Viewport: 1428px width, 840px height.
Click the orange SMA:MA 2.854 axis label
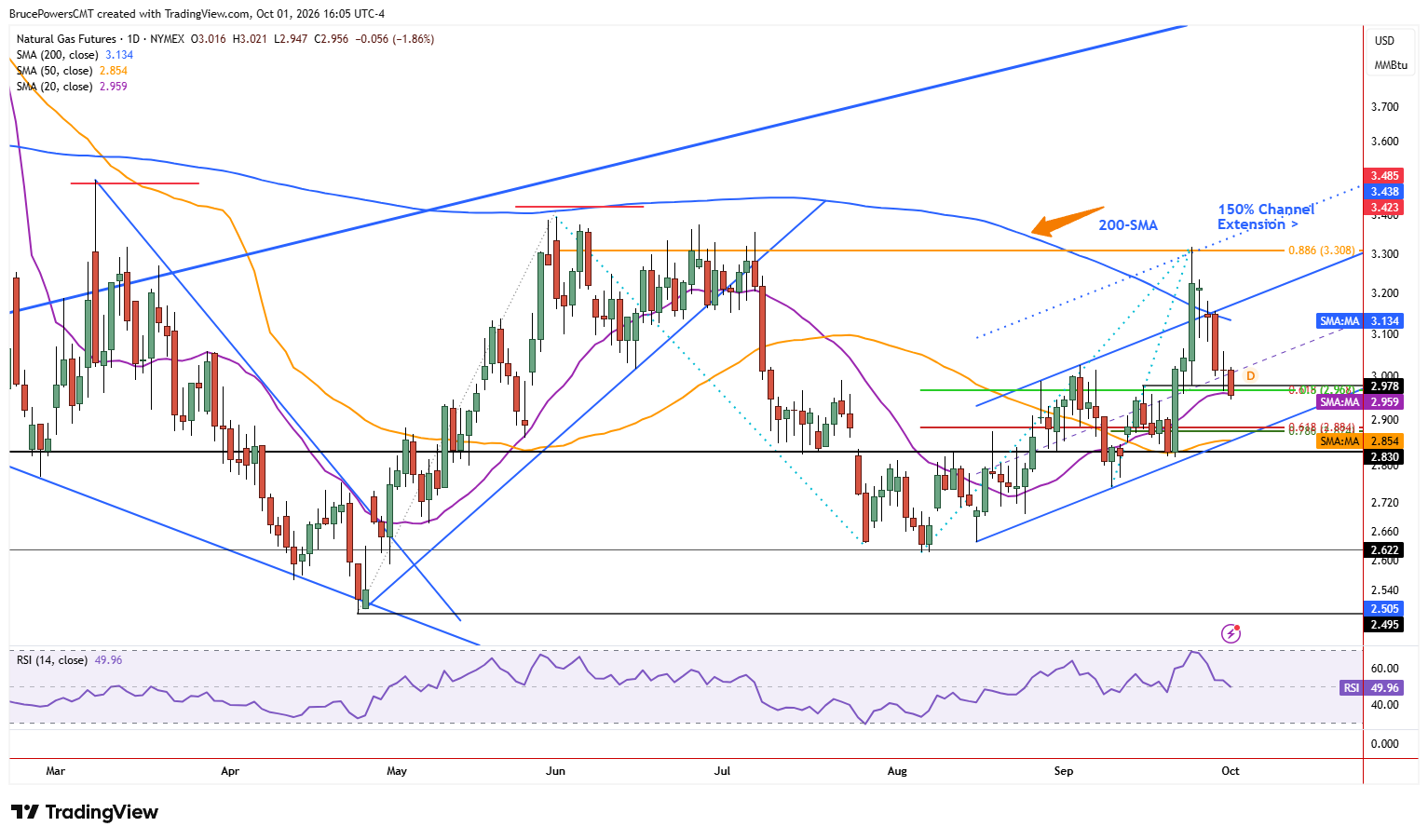click(x=1360, y=441)
